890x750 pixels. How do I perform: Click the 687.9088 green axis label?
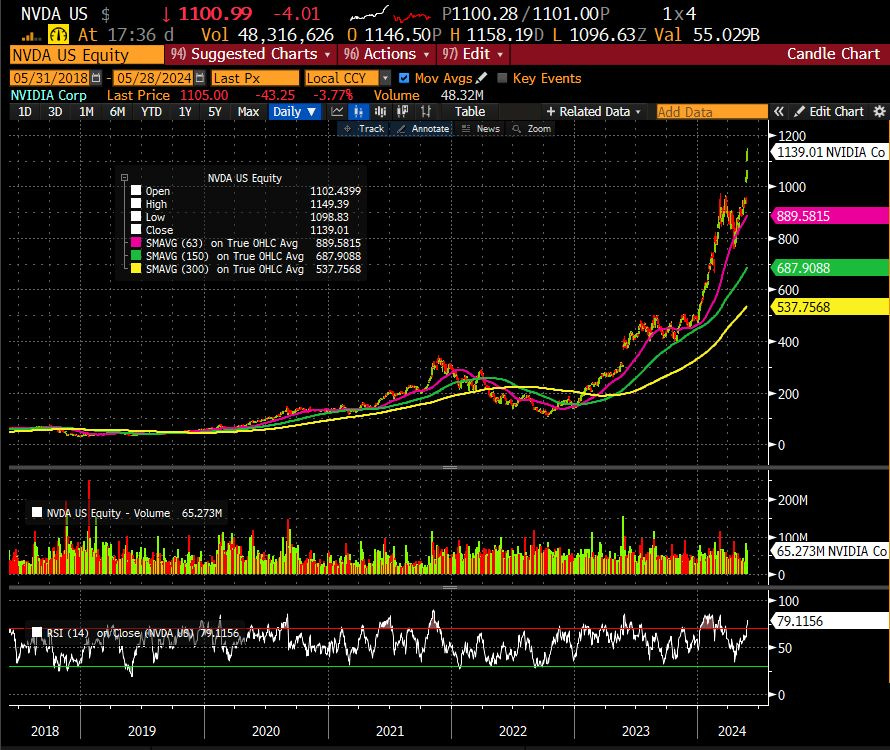830,268
